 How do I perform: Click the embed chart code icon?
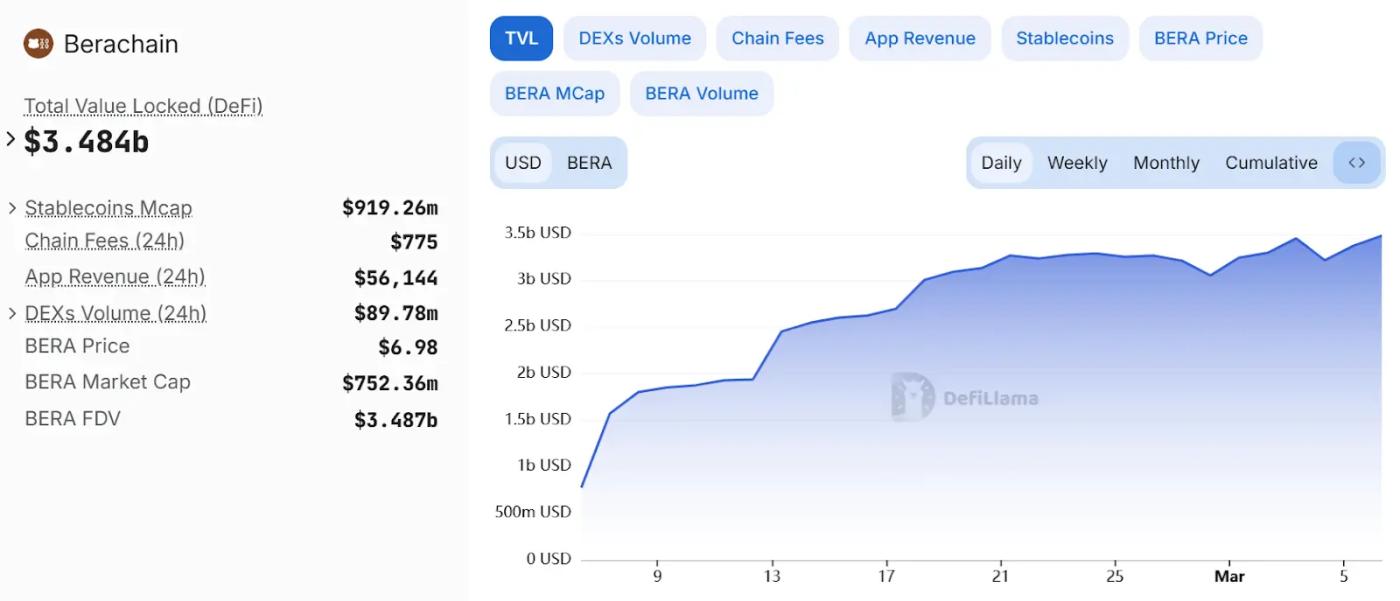point(1356,163)
